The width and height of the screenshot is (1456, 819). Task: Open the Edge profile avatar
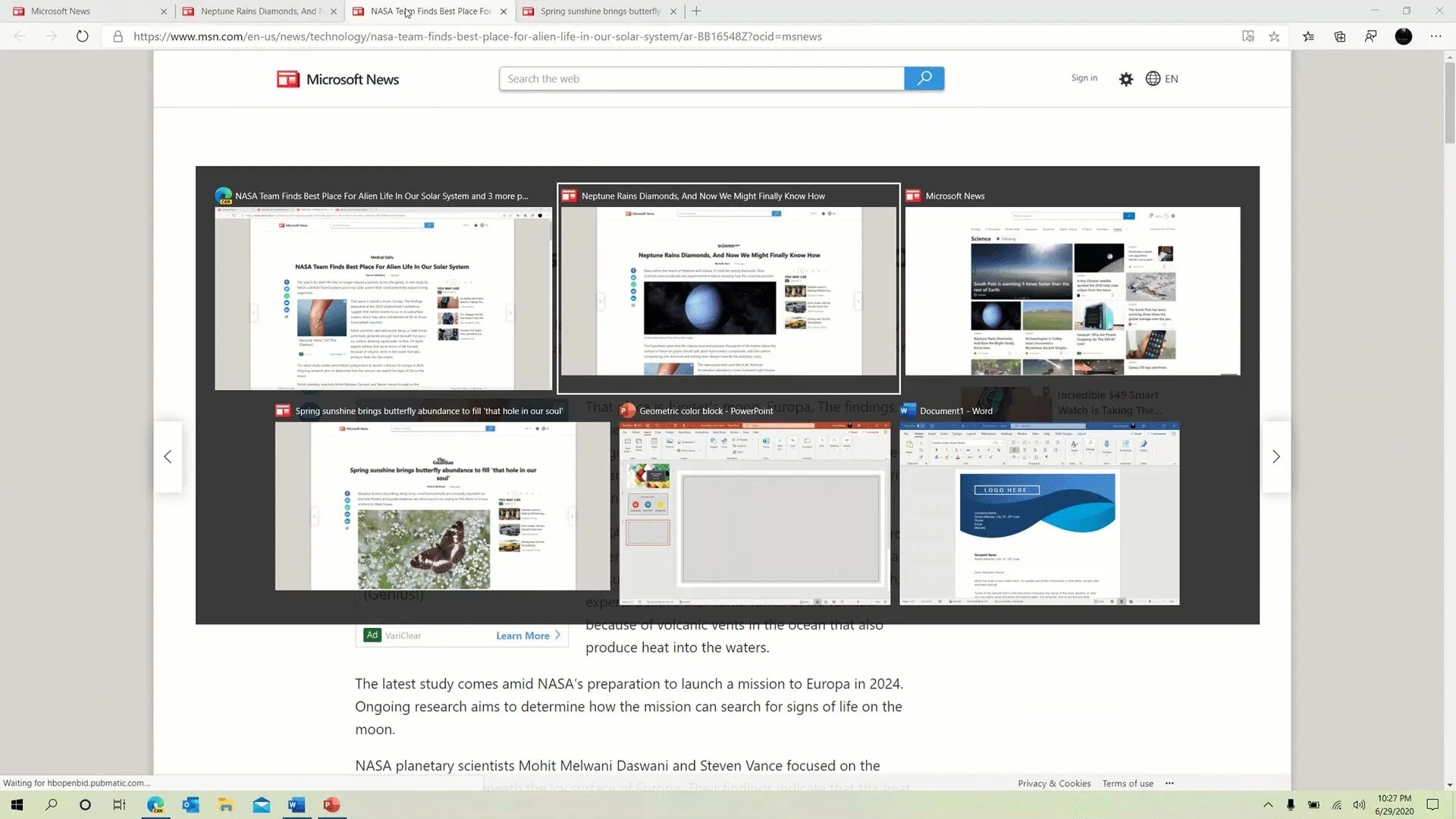pos(1403,36)
